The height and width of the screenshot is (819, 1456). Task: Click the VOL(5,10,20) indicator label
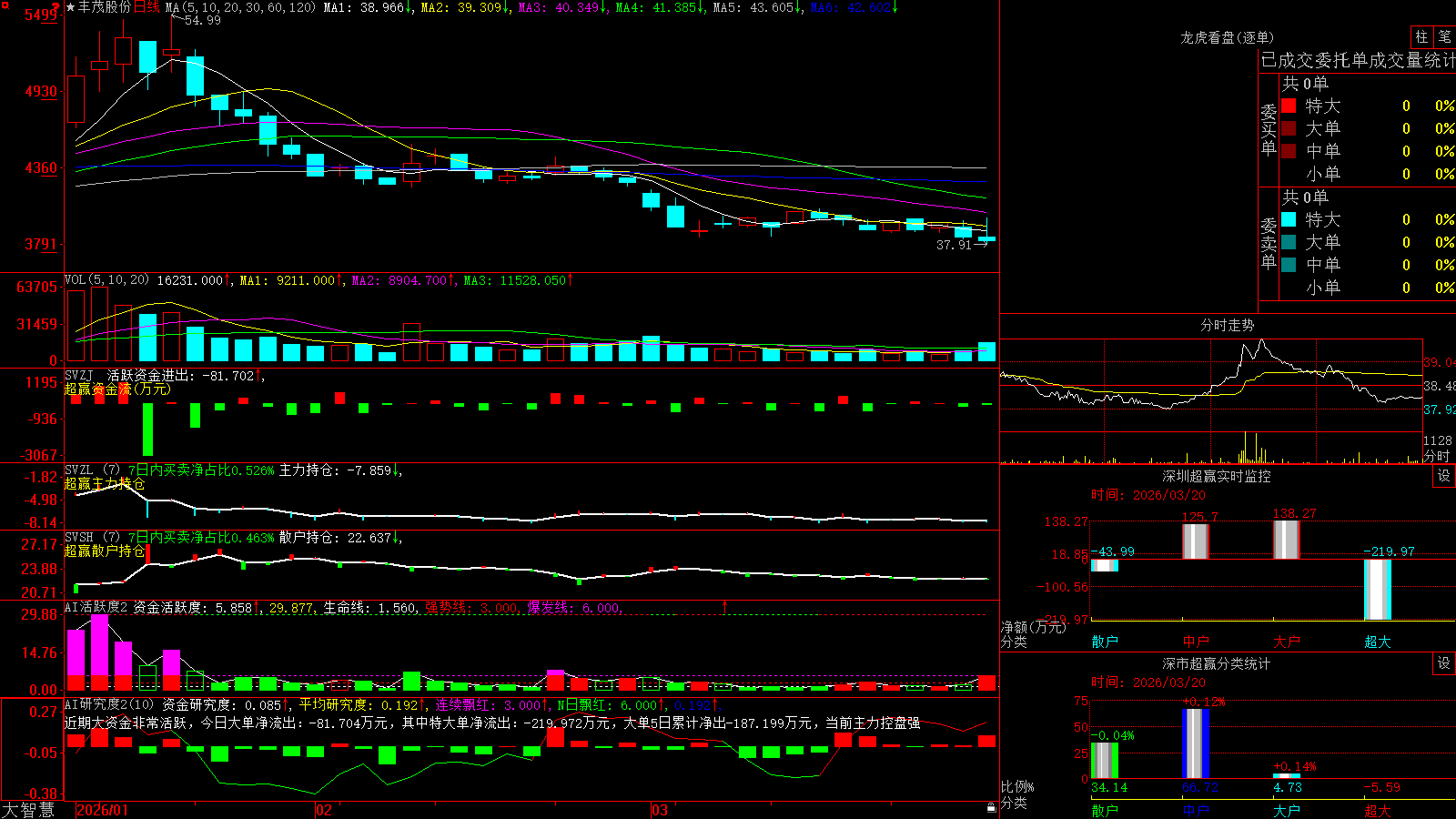106,280
